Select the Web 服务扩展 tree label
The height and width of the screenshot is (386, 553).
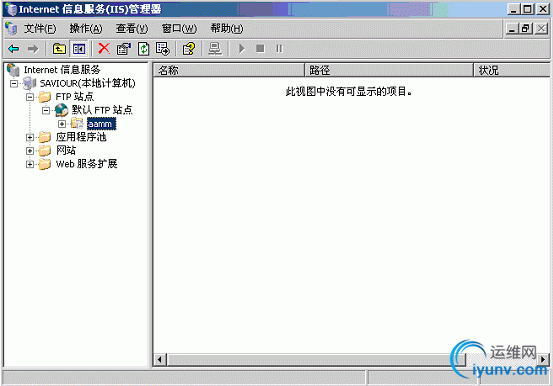pos(86,164)
